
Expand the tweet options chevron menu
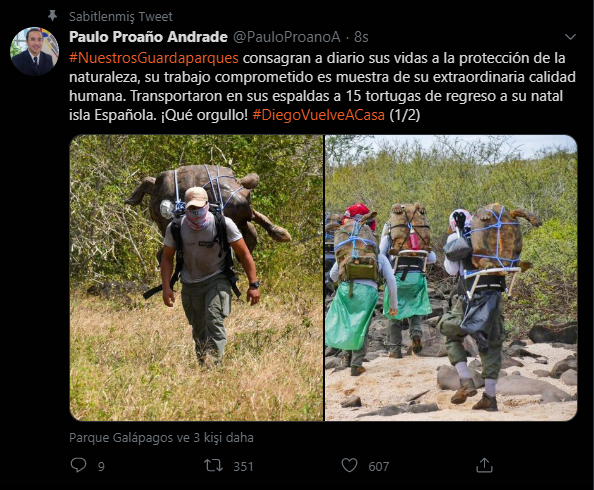pos(570,37)
